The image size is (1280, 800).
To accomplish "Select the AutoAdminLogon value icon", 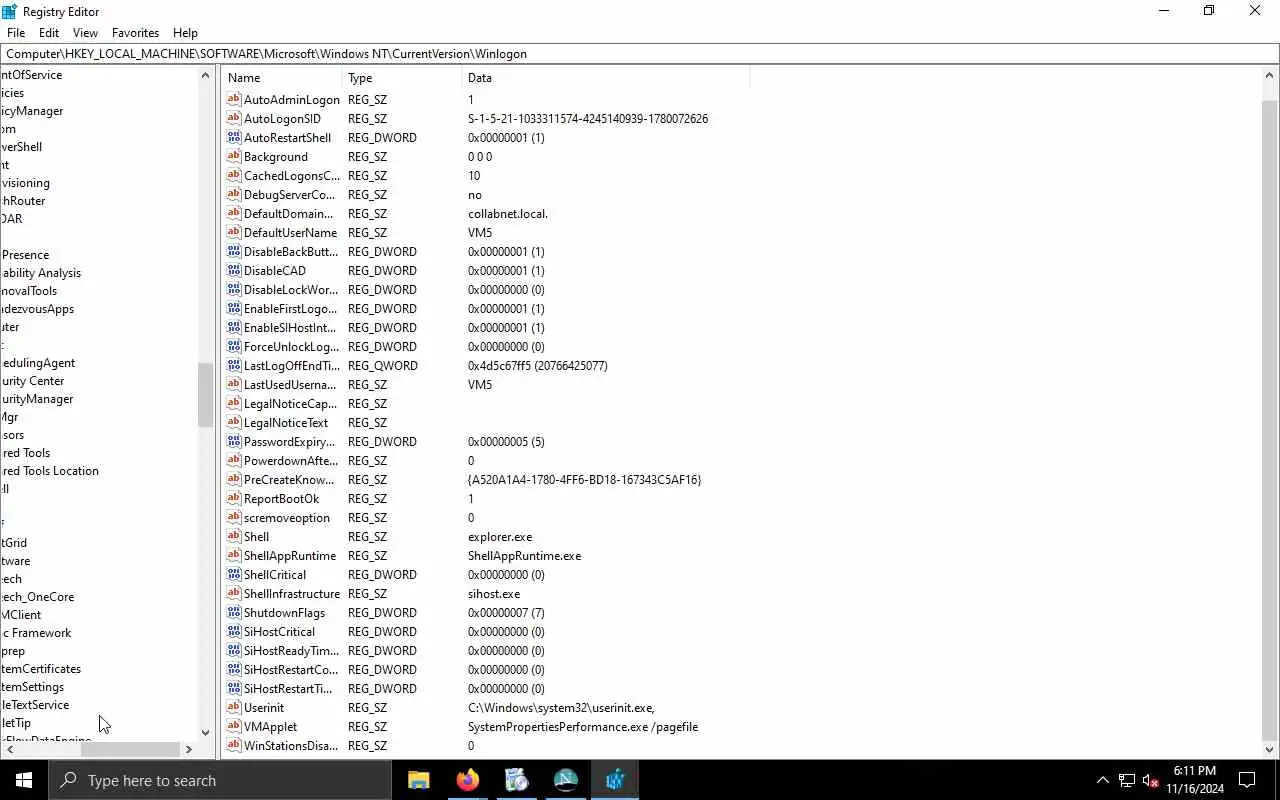I will tap(234, 99).
